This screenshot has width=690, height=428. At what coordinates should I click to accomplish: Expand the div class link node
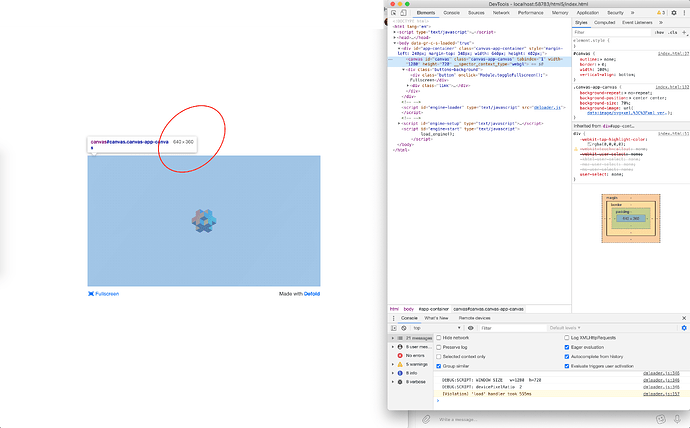(x=408, y=86)
